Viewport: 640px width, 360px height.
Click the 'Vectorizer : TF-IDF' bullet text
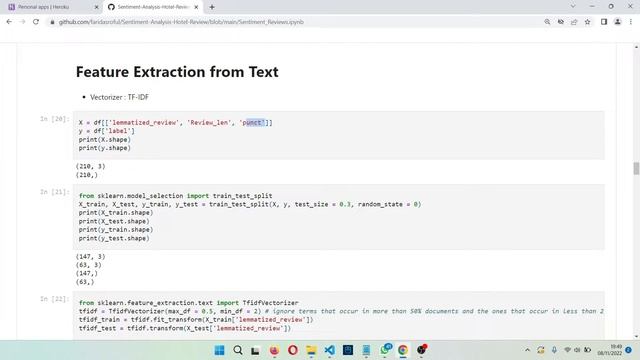point(119,97)
